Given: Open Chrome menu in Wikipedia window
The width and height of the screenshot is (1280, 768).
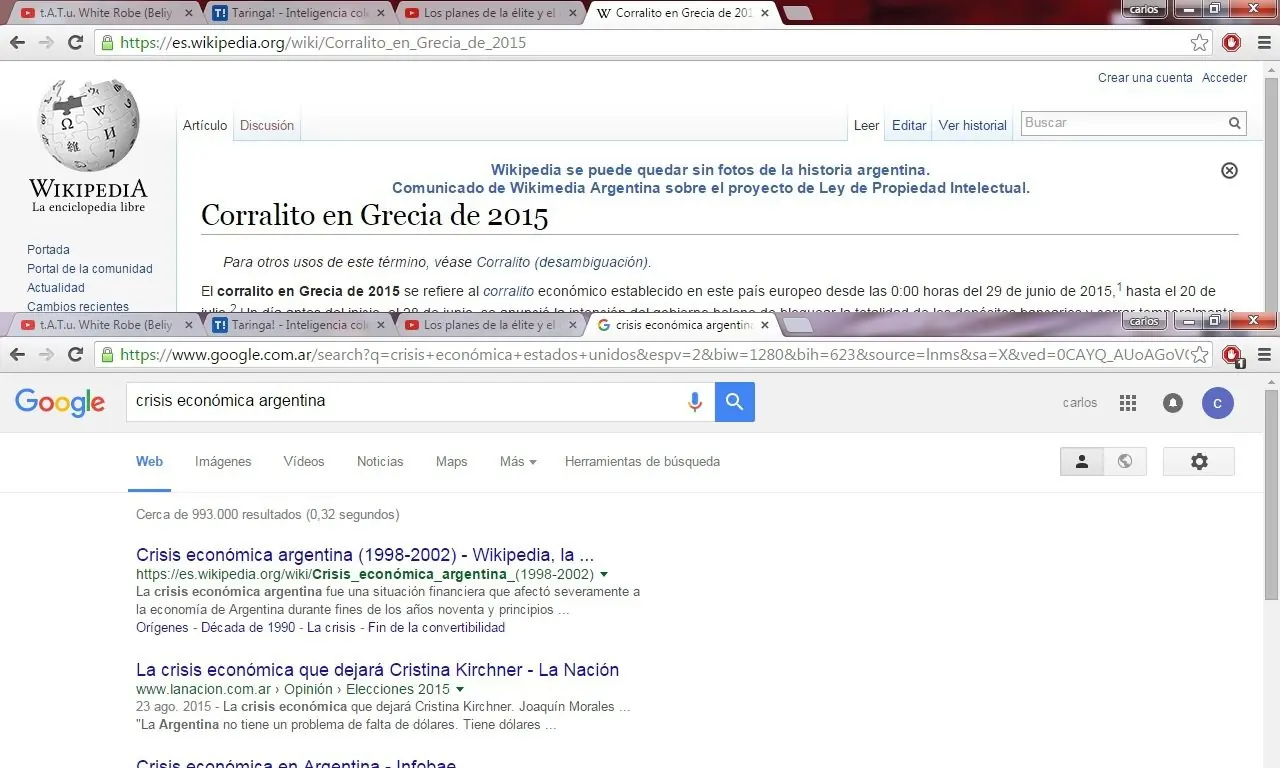Looking at the screenshot, I should (1264, 43).
